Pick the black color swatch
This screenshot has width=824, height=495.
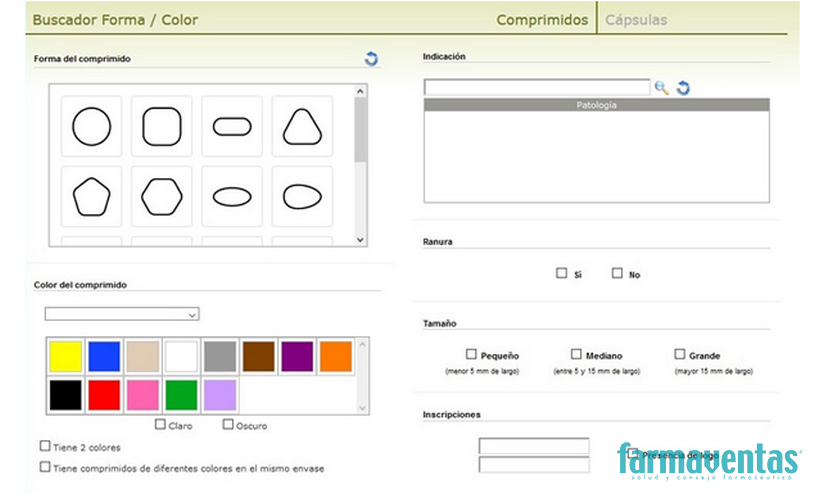66,395
